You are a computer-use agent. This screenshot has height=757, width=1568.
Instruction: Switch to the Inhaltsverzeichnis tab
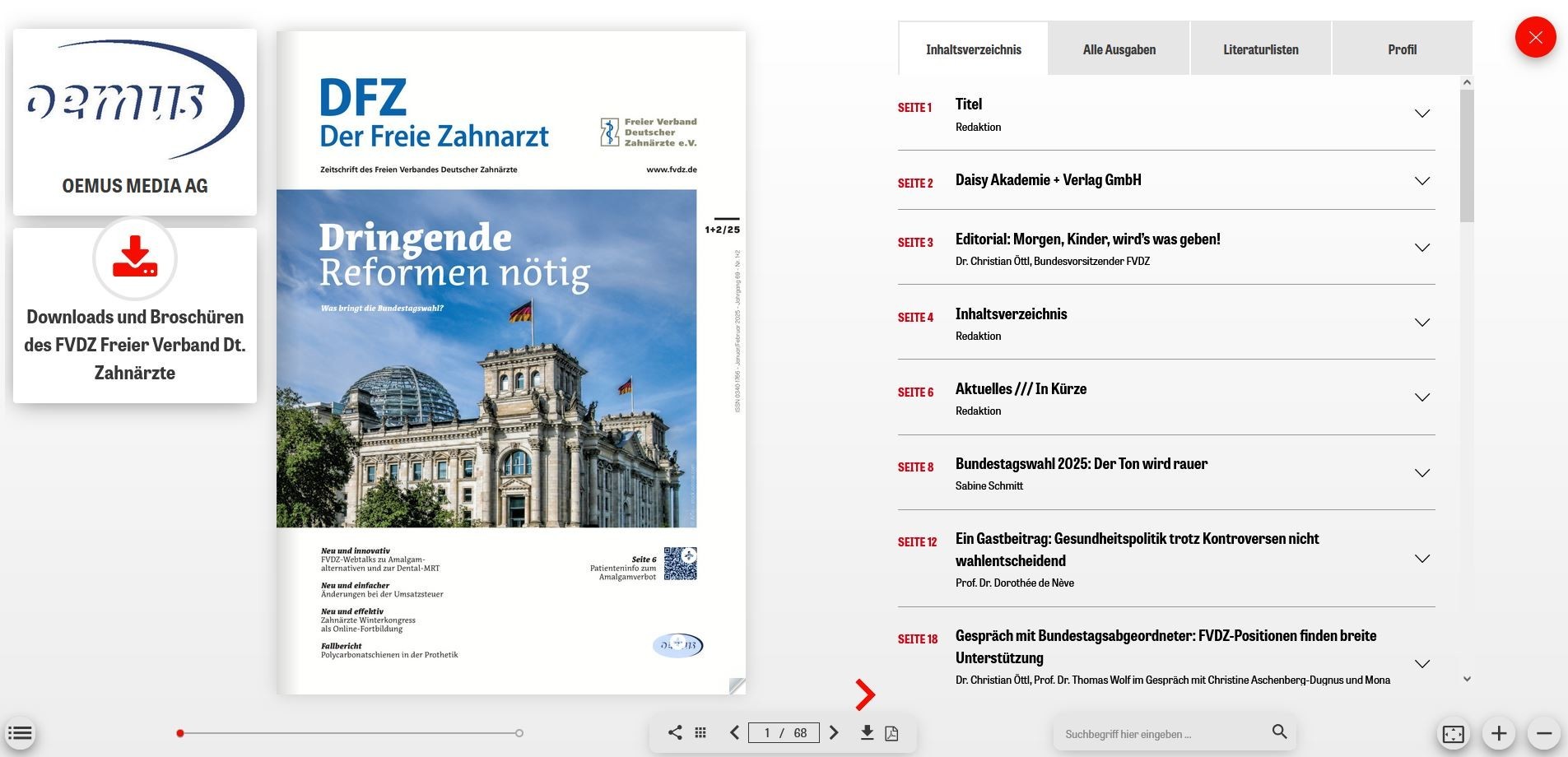click(x=974, y=49)
